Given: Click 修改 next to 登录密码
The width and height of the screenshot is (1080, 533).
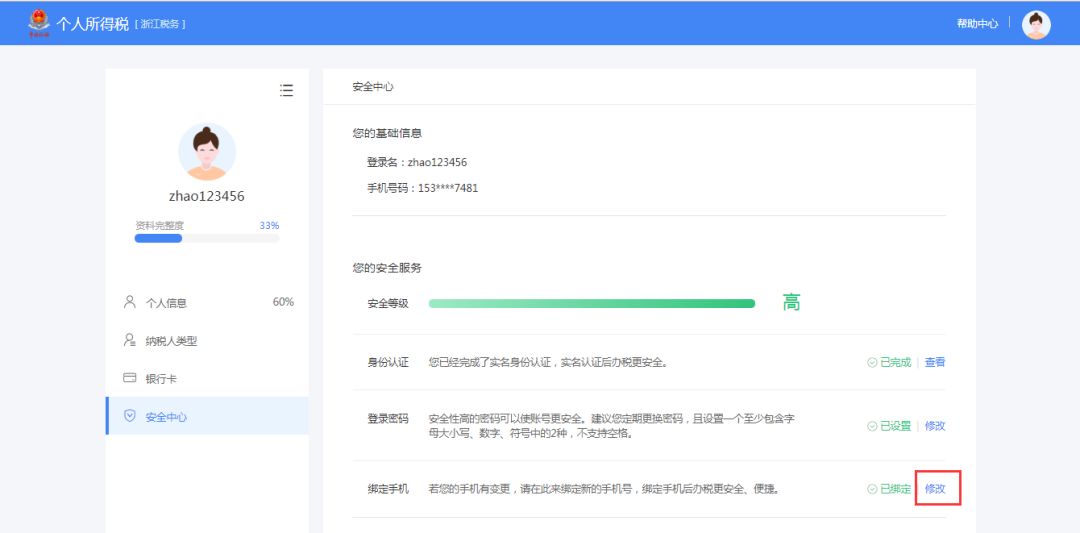Looking at the screenshot, I should pos(935,425).
